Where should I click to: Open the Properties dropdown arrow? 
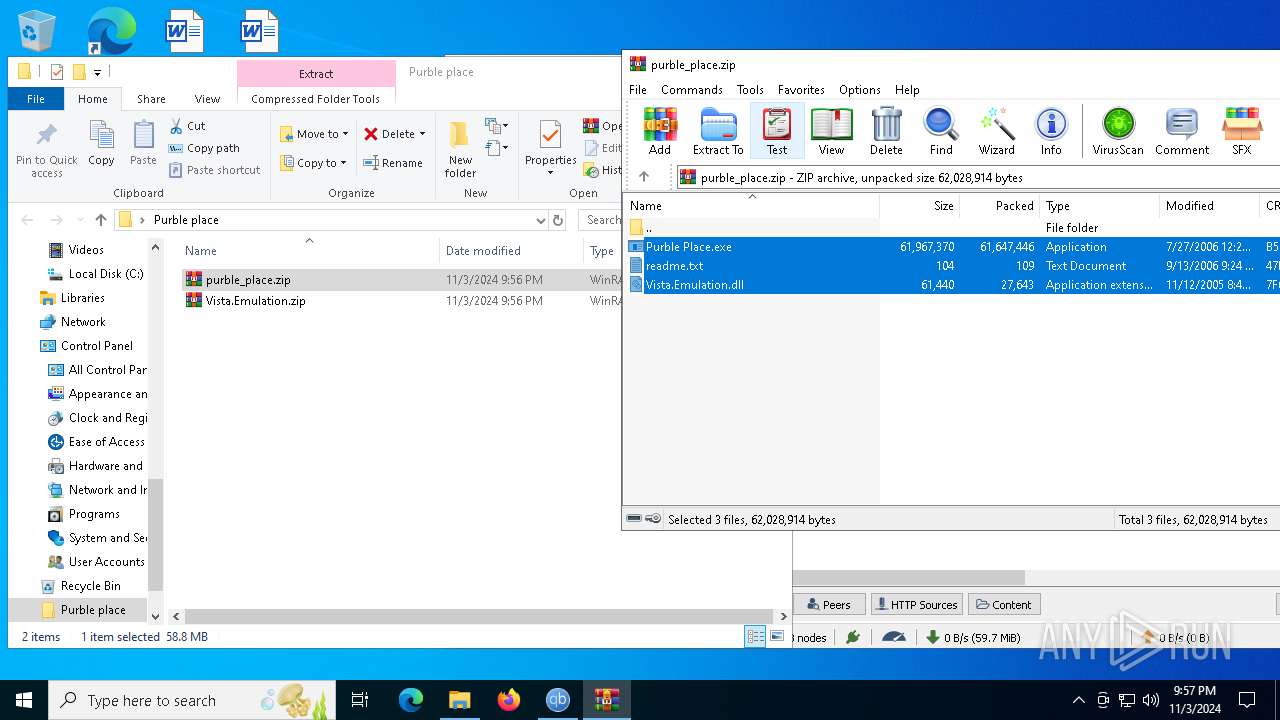550,173
